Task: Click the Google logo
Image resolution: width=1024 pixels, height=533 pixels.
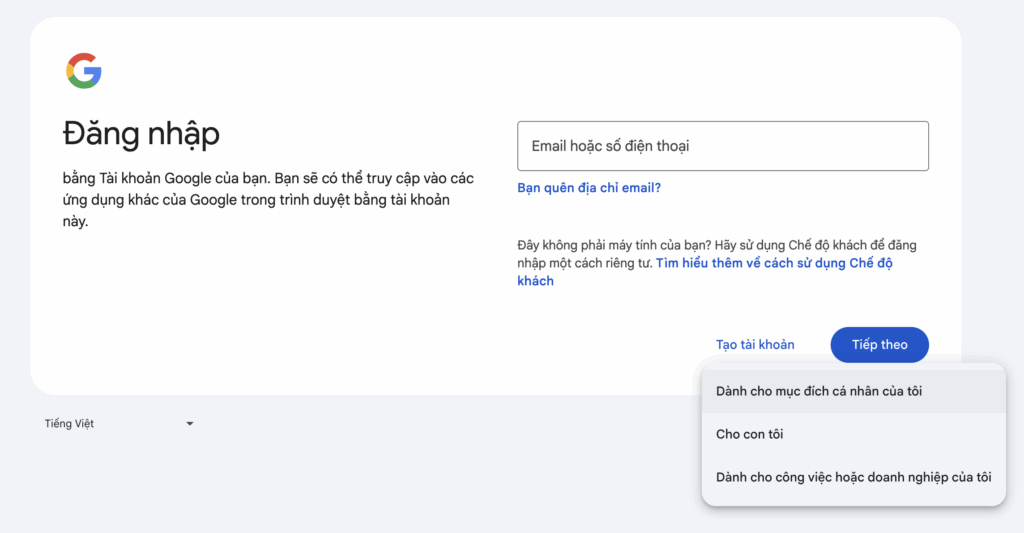Action: tap(84, 71)
